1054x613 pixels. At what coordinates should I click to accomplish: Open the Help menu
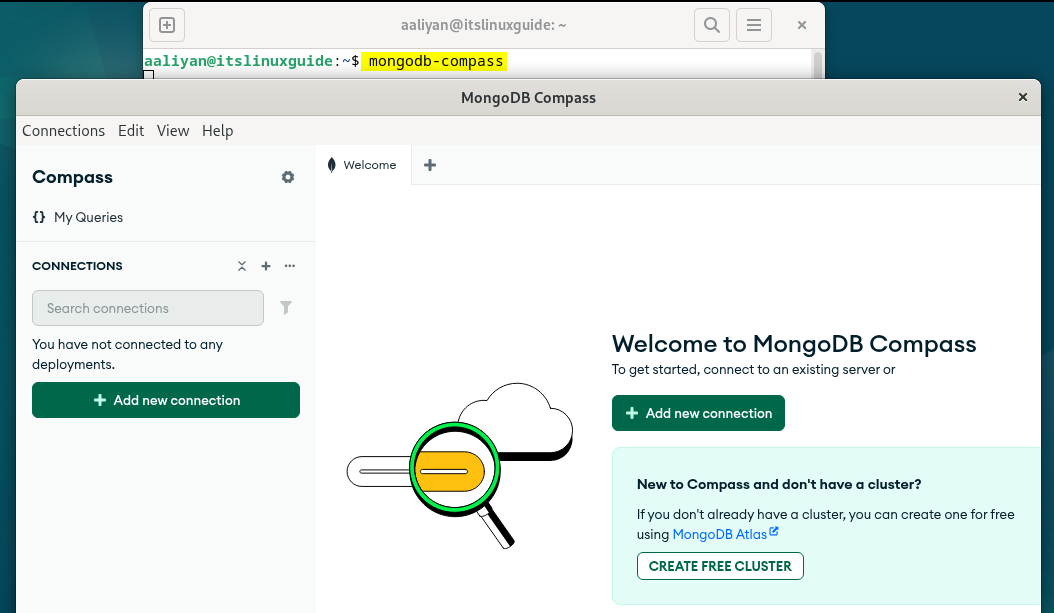click(217, 131)
